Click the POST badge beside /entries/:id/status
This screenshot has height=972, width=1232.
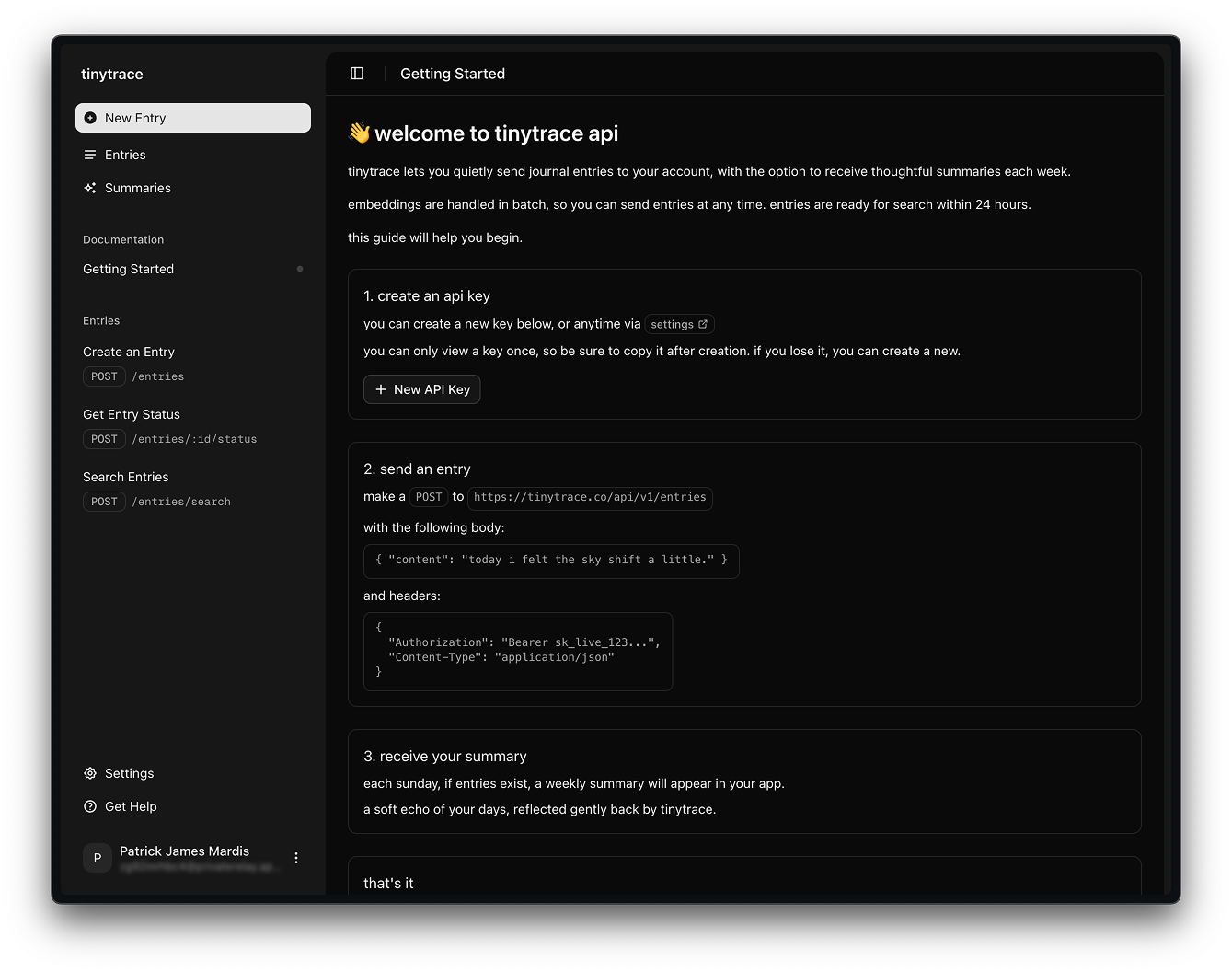coord(104,439)
